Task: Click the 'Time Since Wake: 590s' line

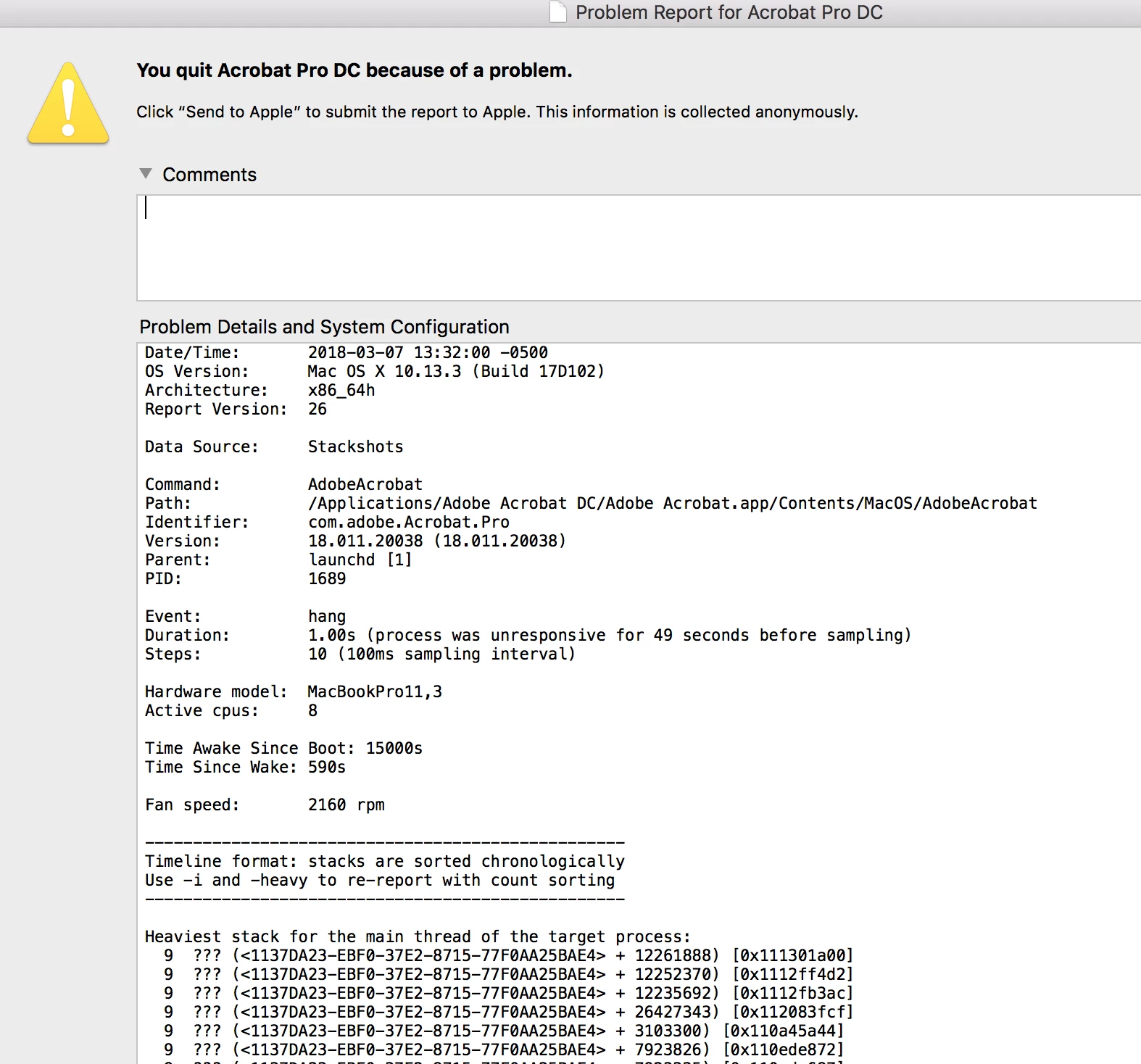Action: [x=245, y=768]
